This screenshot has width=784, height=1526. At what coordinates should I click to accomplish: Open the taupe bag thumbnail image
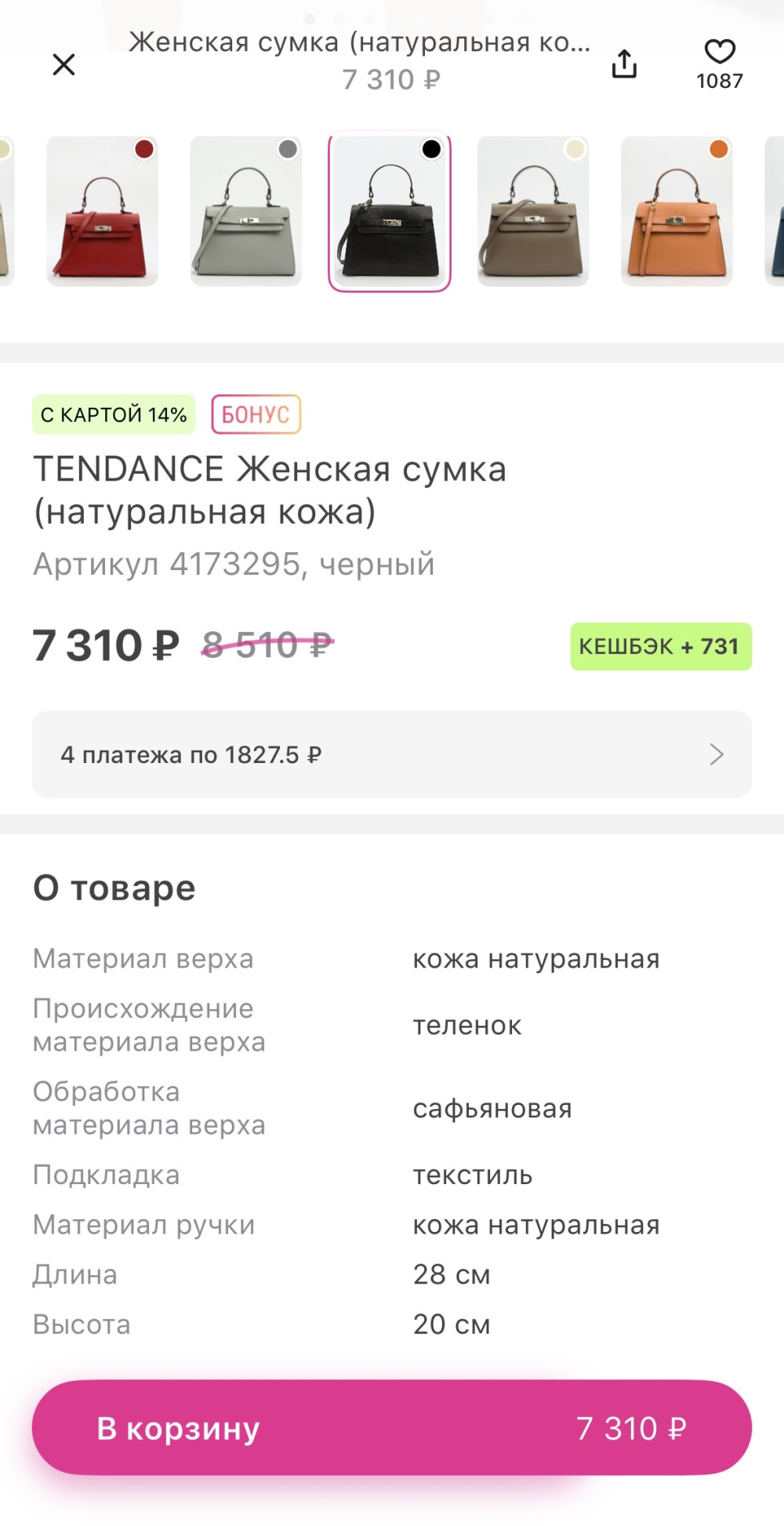532,216
